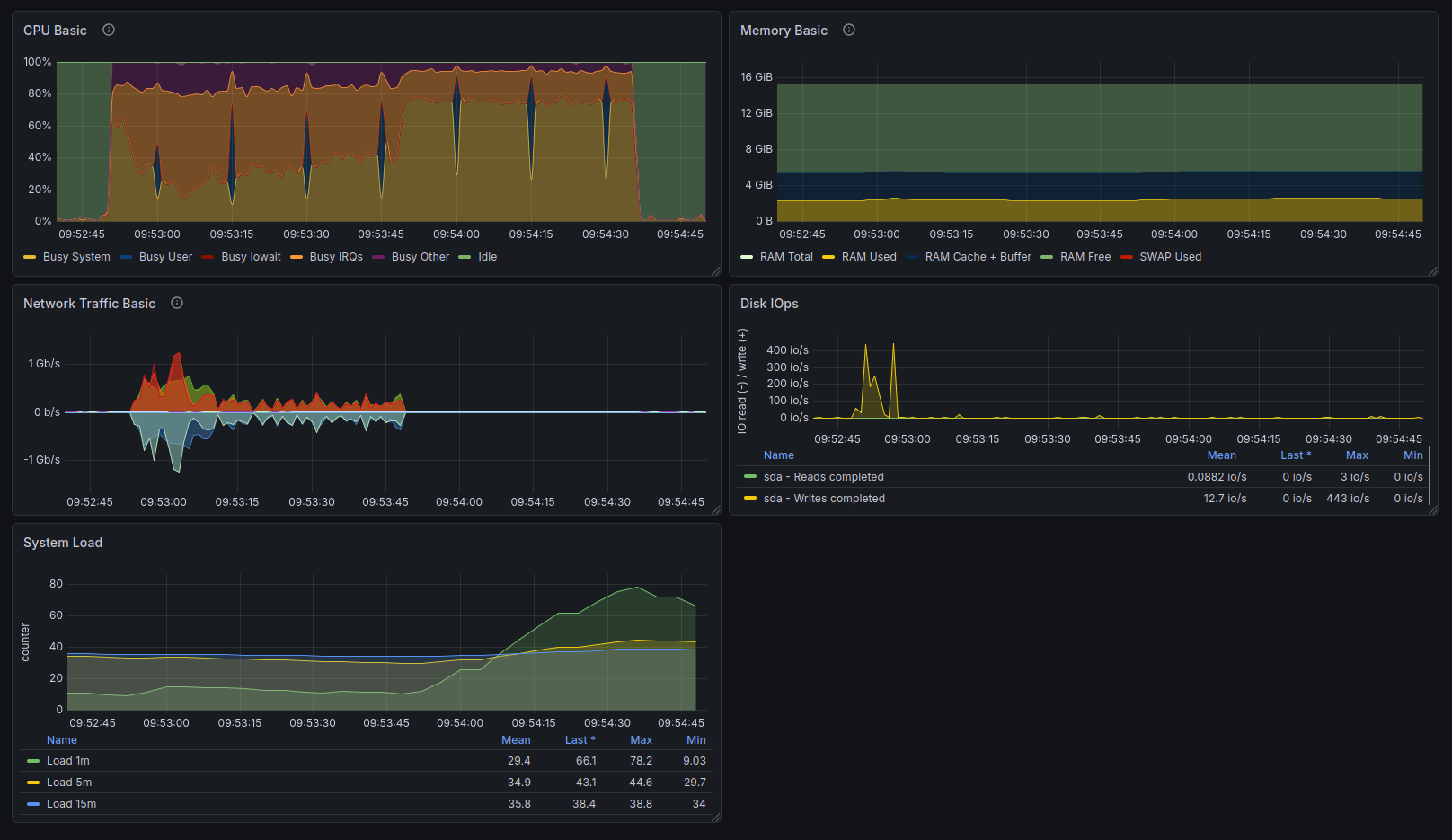Open the CPU Basic panel title menu
Screen dimensions: 1452x840
(55, 30)
